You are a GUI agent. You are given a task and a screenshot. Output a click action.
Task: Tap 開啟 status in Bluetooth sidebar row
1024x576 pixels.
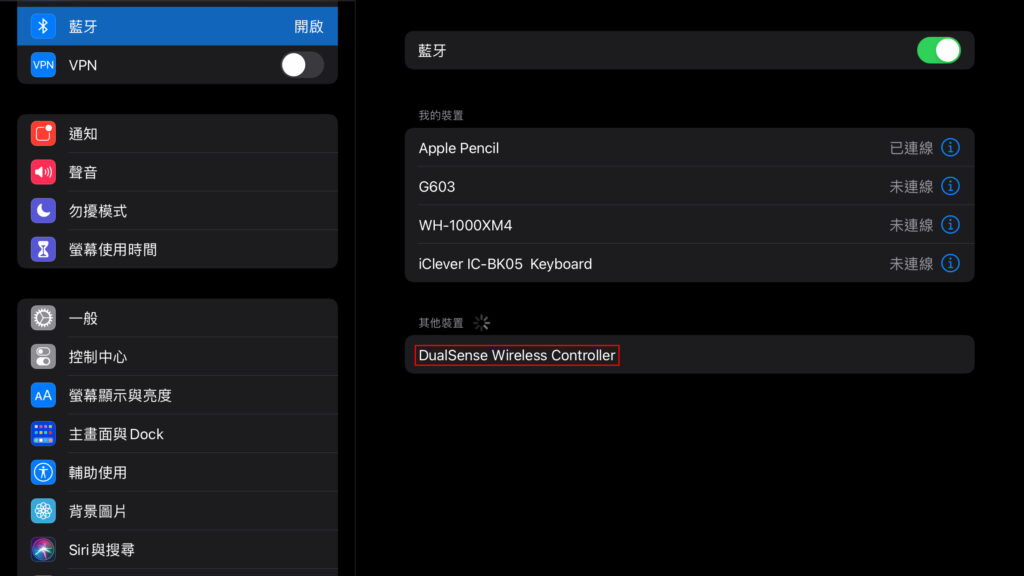click(x=308, y=27)
